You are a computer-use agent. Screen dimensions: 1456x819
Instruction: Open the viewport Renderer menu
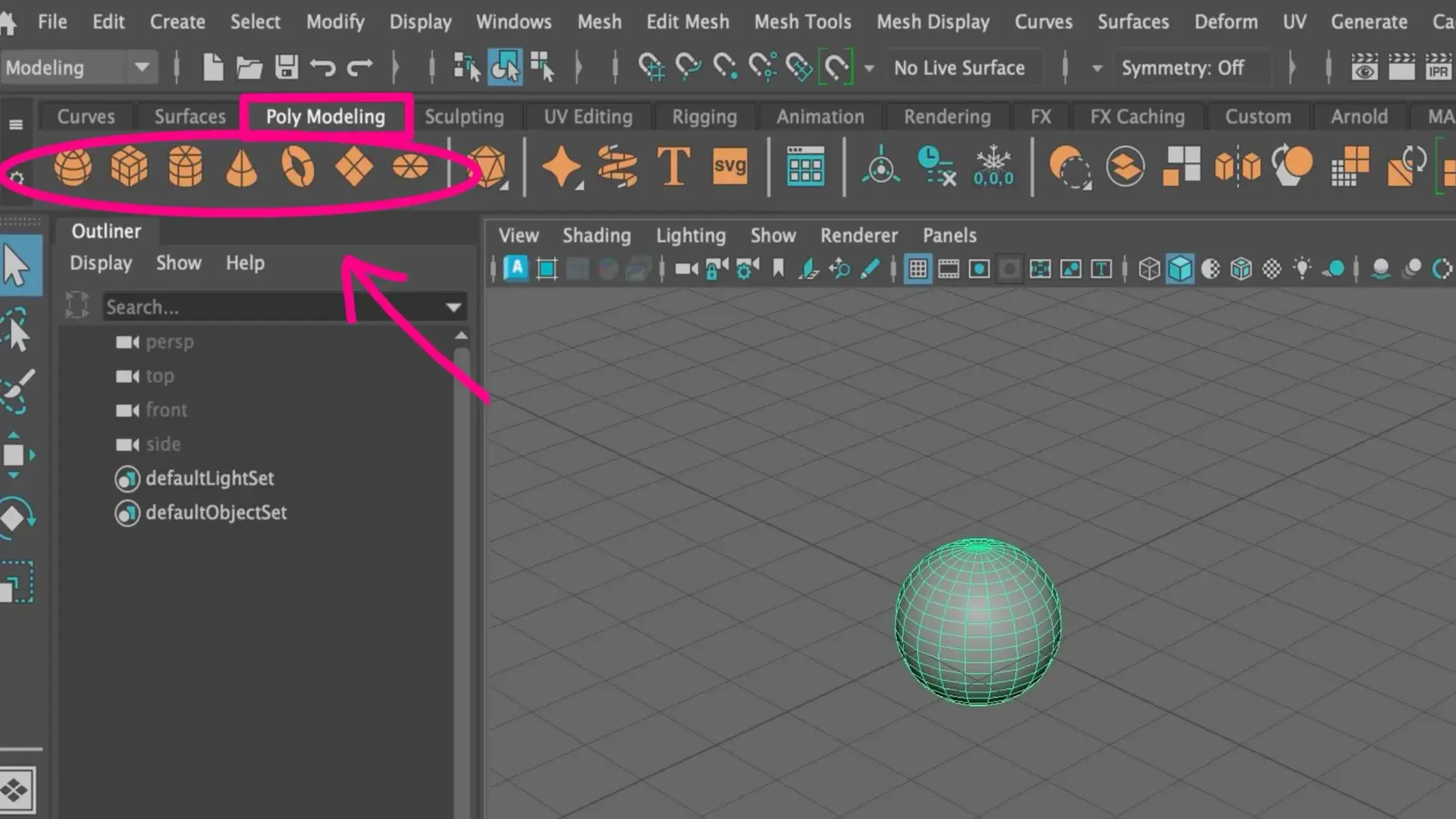[x=858, y=236]
